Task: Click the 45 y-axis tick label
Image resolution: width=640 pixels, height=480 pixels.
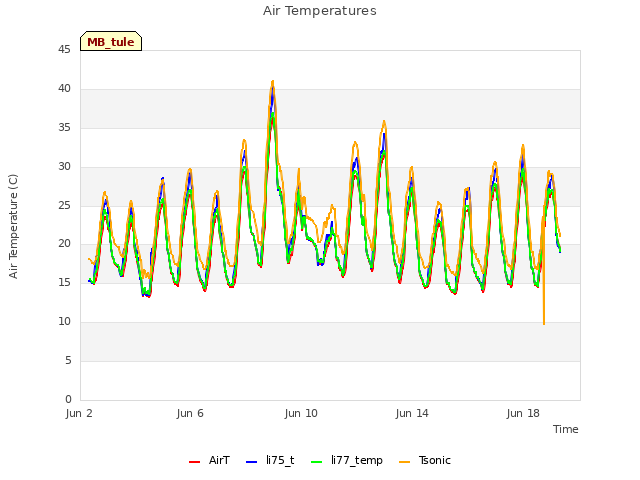Action: 64,50
